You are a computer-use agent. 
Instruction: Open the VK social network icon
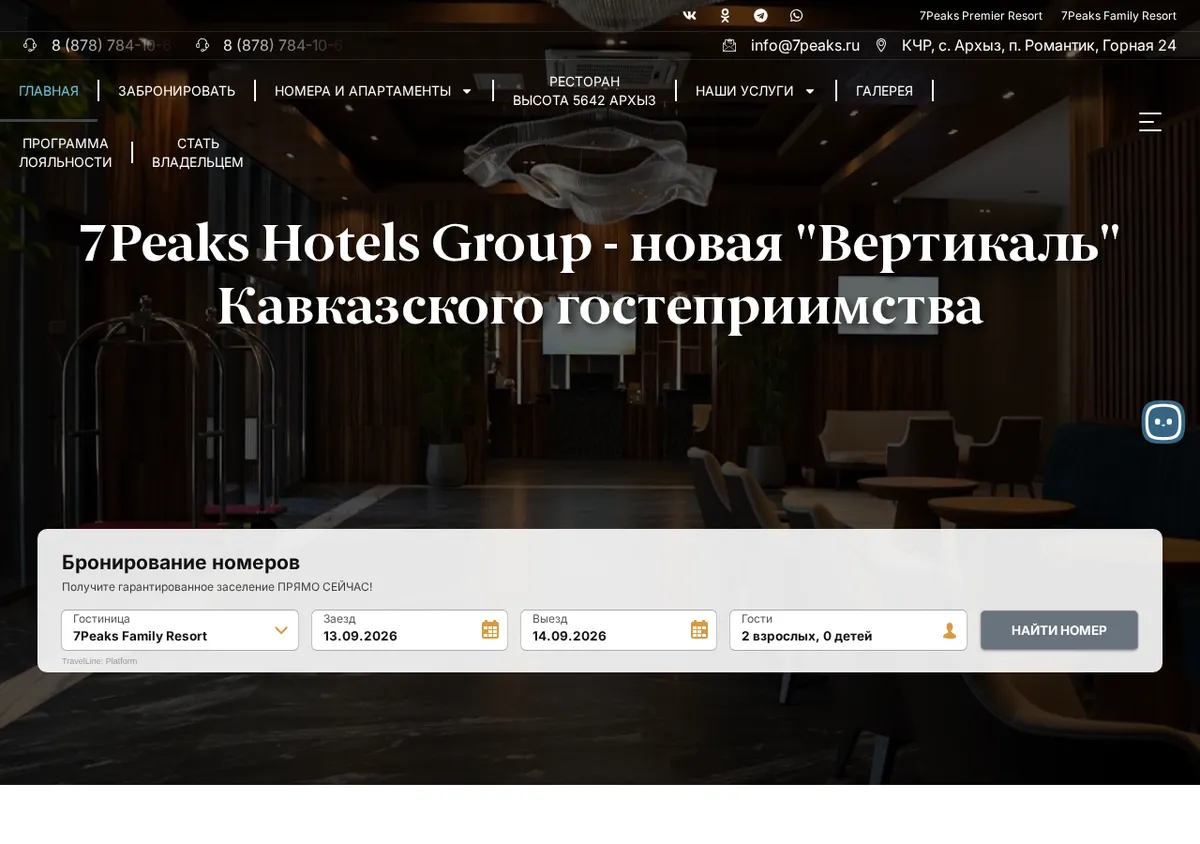tap(690, 16)
